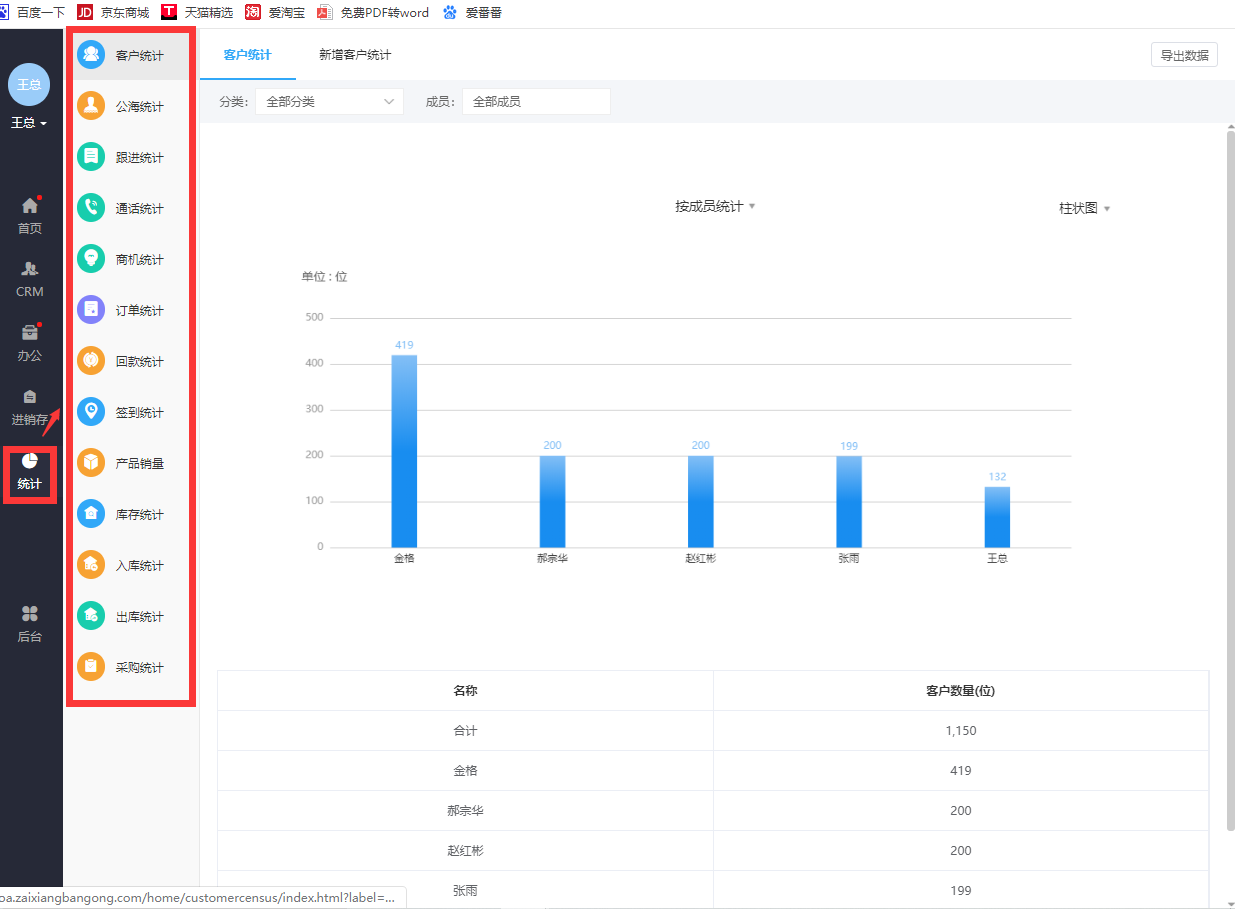
Task: Open the 公海统计 sidebar icon
Action: coord(91,106)
